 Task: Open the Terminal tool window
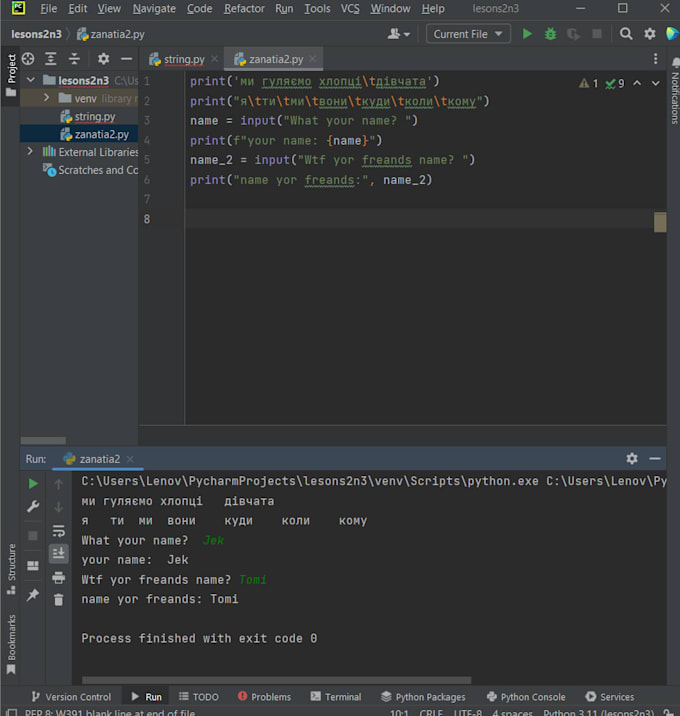click(x=335, y=697)
